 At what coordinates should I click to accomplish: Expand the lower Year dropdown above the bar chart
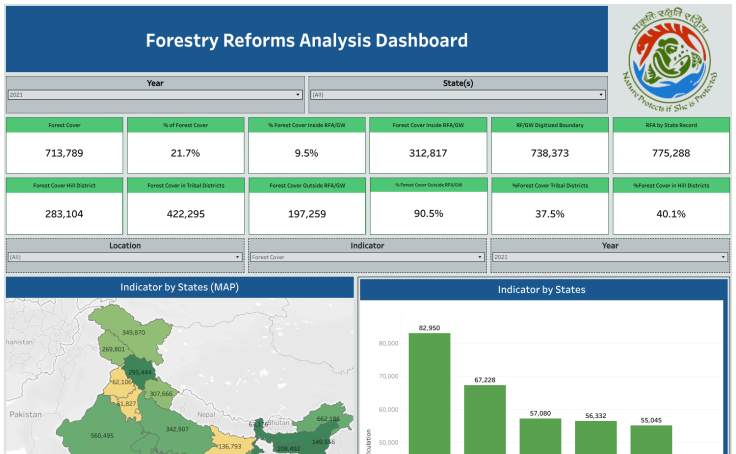(x=609, y=257)
